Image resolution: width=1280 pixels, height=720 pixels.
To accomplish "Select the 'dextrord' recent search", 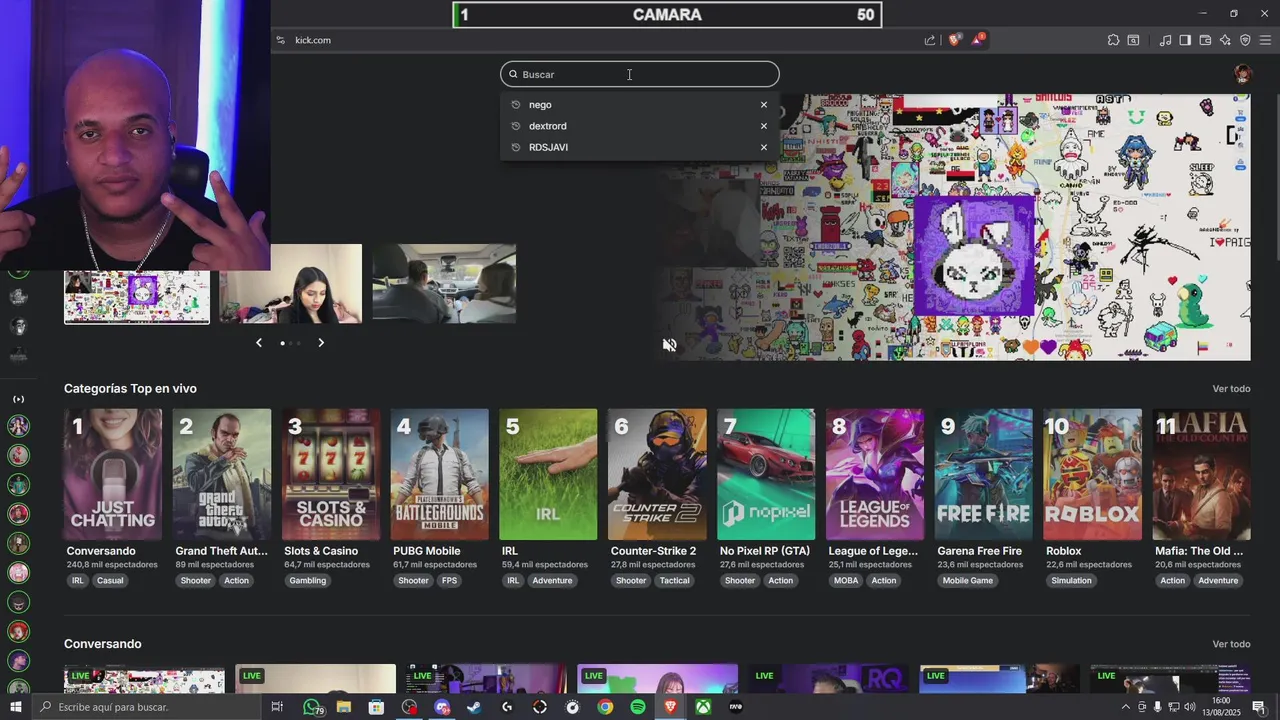I will pyautogui.click(x=547, y=126).
